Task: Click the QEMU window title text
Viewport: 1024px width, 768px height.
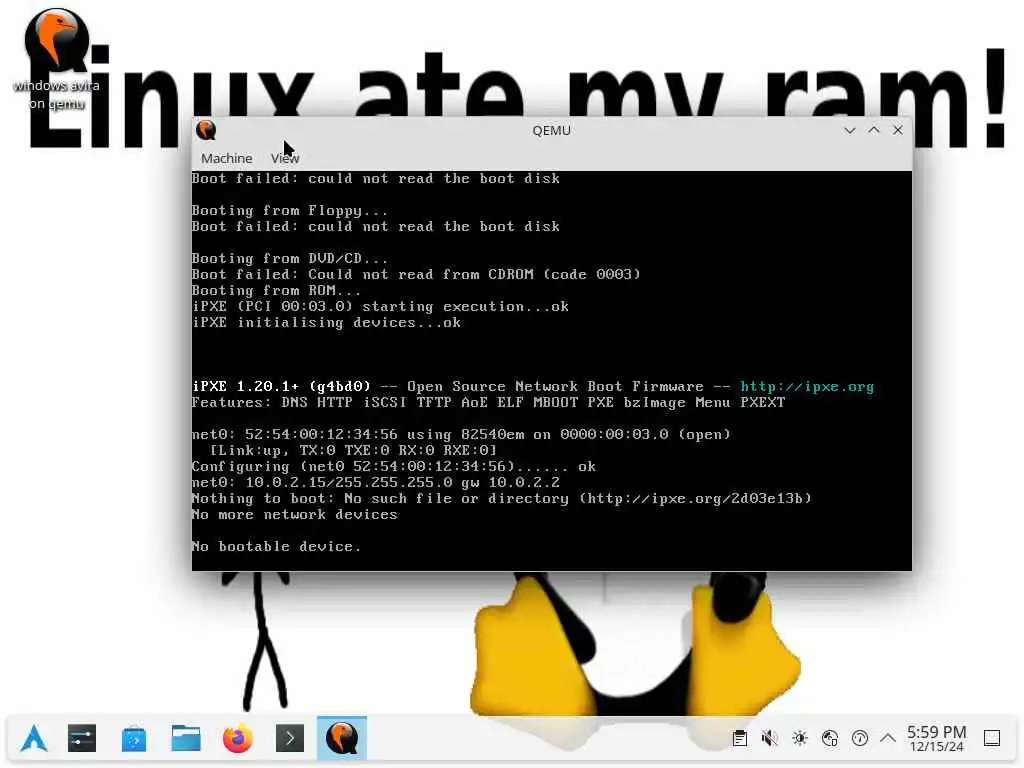Action: click(551, 130)
